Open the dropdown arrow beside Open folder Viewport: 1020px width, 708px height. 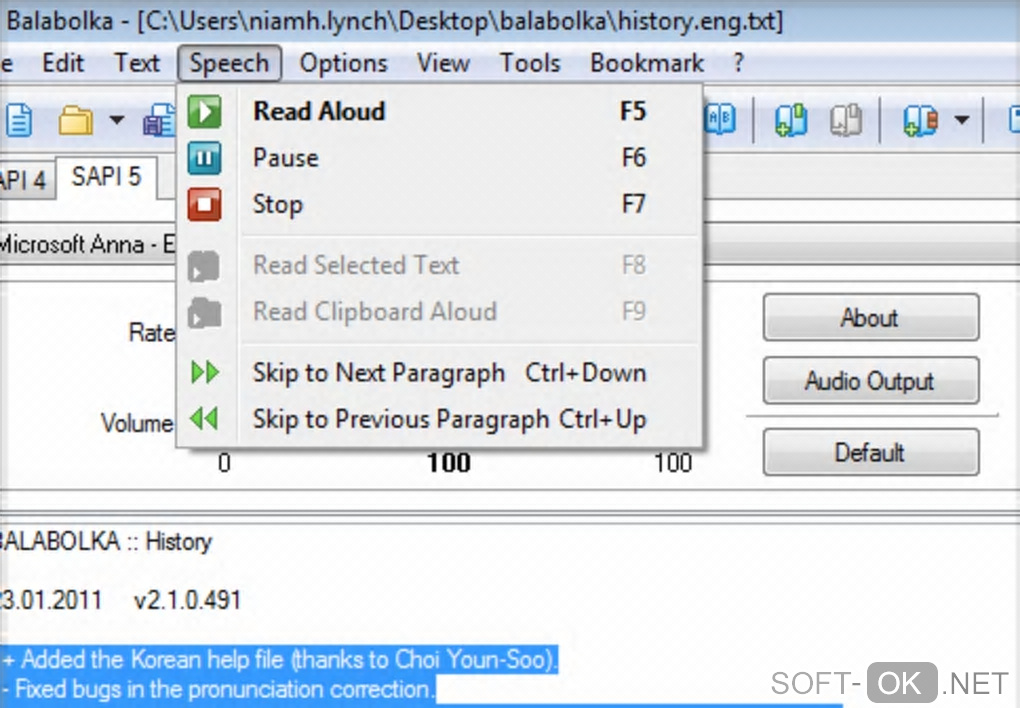(116, 120)
